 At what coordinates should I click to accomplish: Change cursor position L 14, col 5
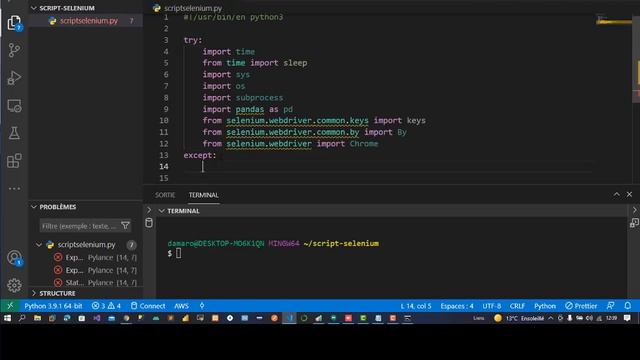pos(416,306)
